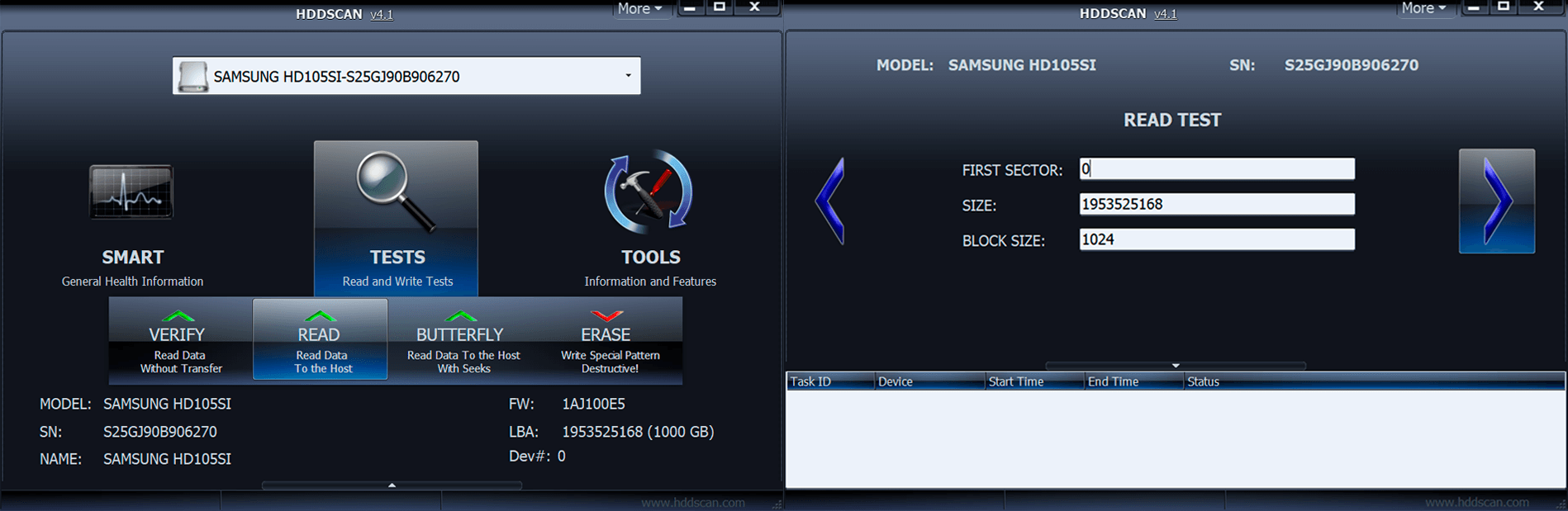Minimize the left HDDSCAN window

tap(690, 7)
